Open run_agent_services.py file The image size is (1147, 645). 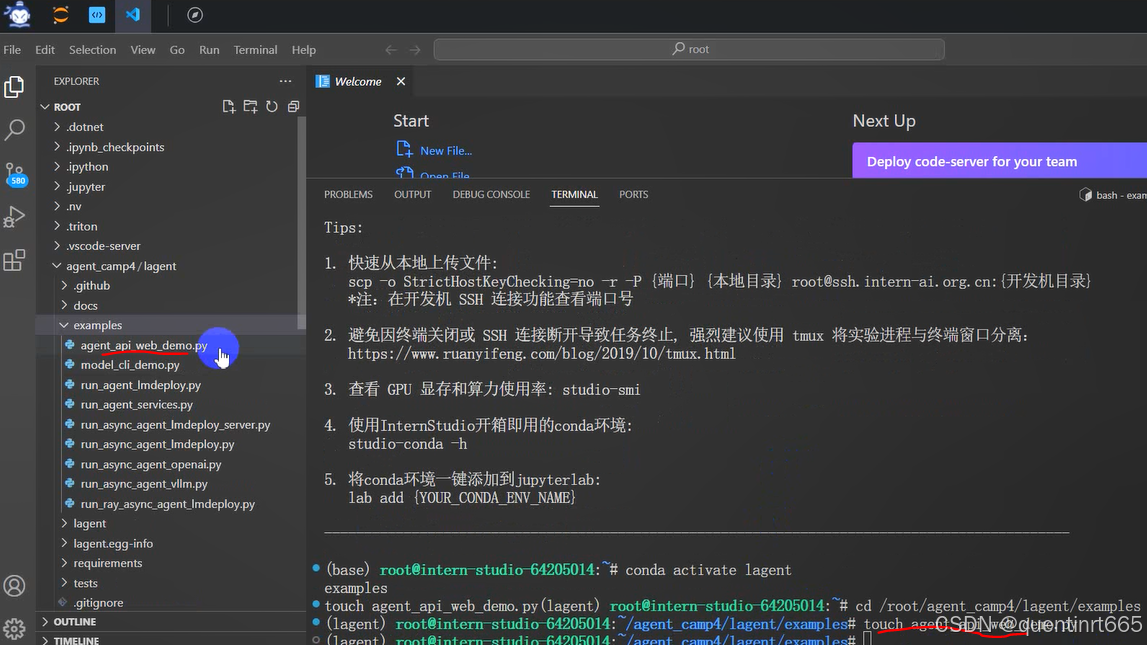(137, 404)
